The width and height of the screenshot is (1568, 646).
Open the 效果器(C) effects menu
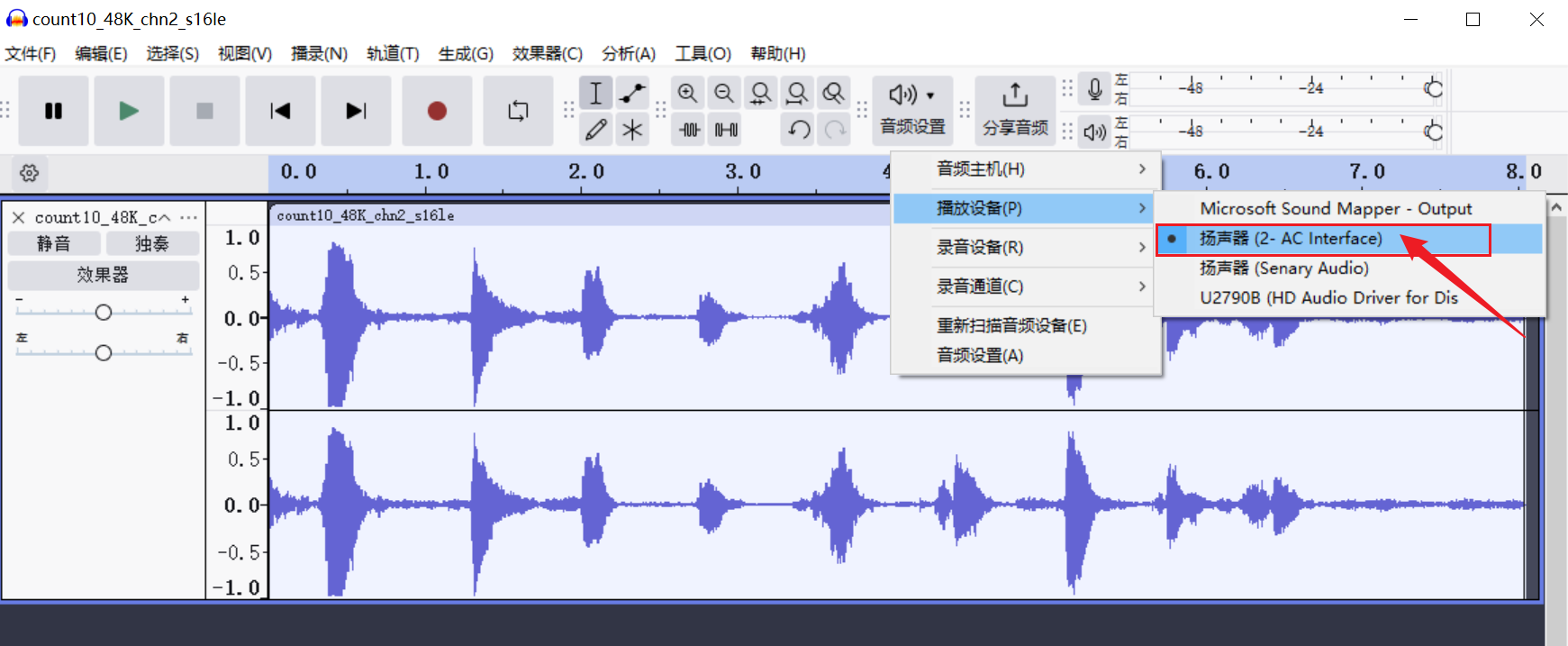click(548, 54)
